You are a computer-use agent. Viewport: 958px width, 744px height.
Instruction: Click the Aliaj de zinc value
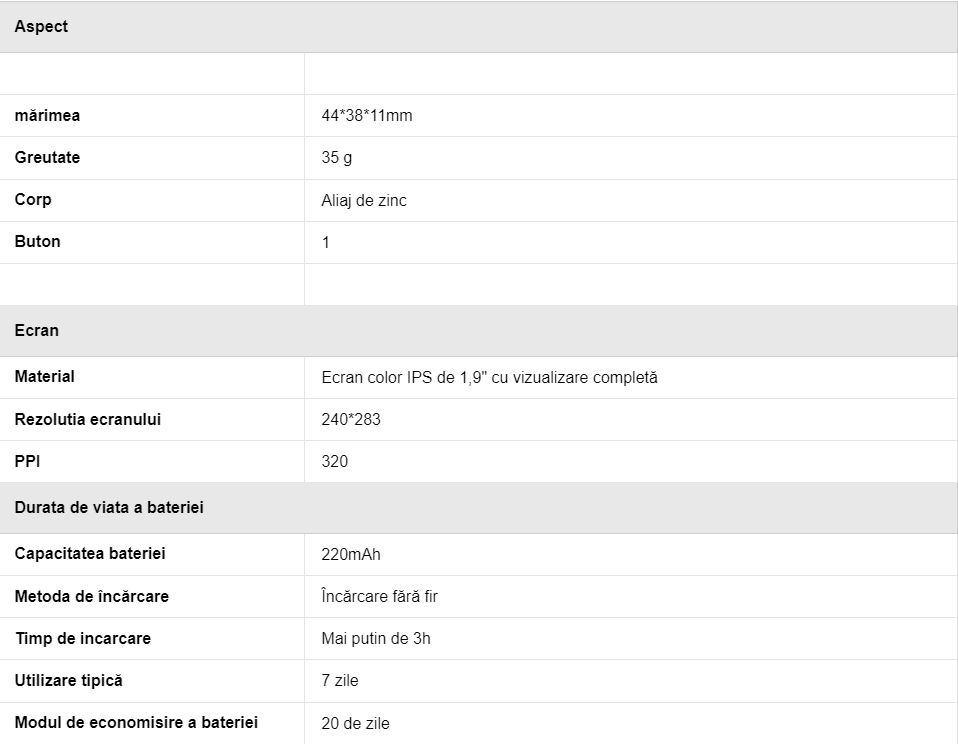coord(364,200)
